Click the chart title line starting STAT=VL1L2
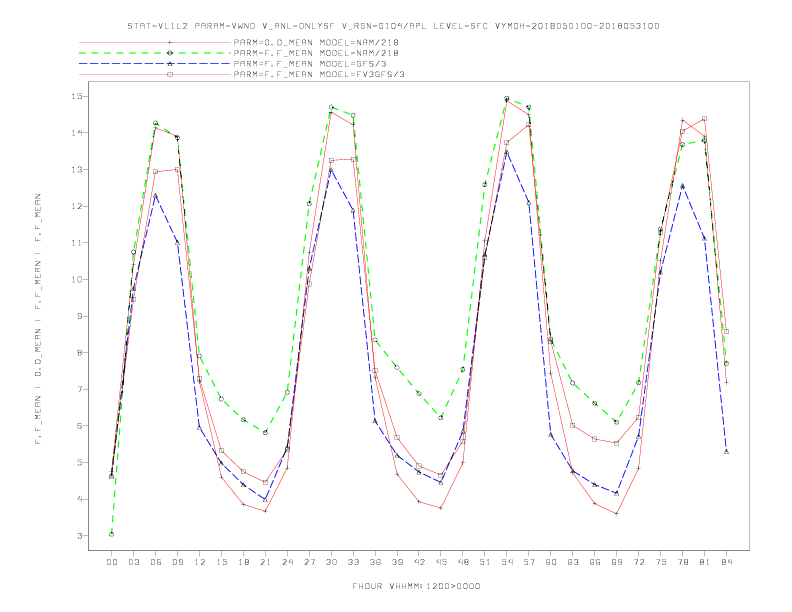Image resolution: width=792 pixels, height=612 pixels. [393, 26]
